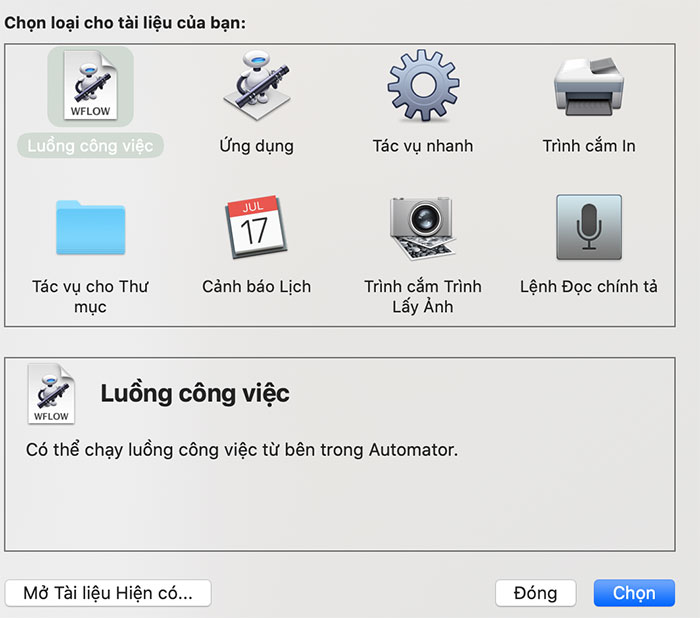Click the Lệnh Đọc chính tả label
Image resolution: width=700 pixels, height=618 pixels.
[589, 287]
